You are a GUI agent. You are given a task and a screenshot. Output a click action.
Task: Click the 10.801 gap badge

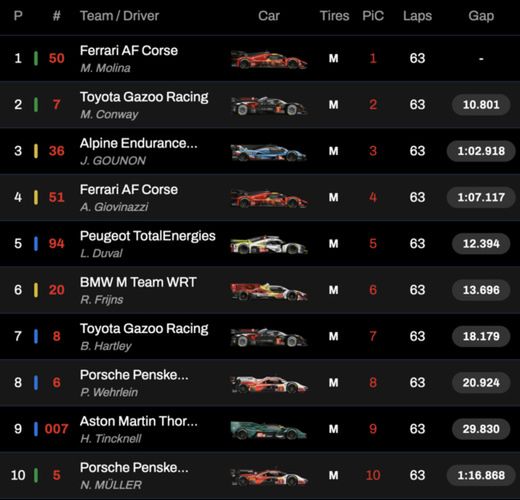(x=481, y=105)
